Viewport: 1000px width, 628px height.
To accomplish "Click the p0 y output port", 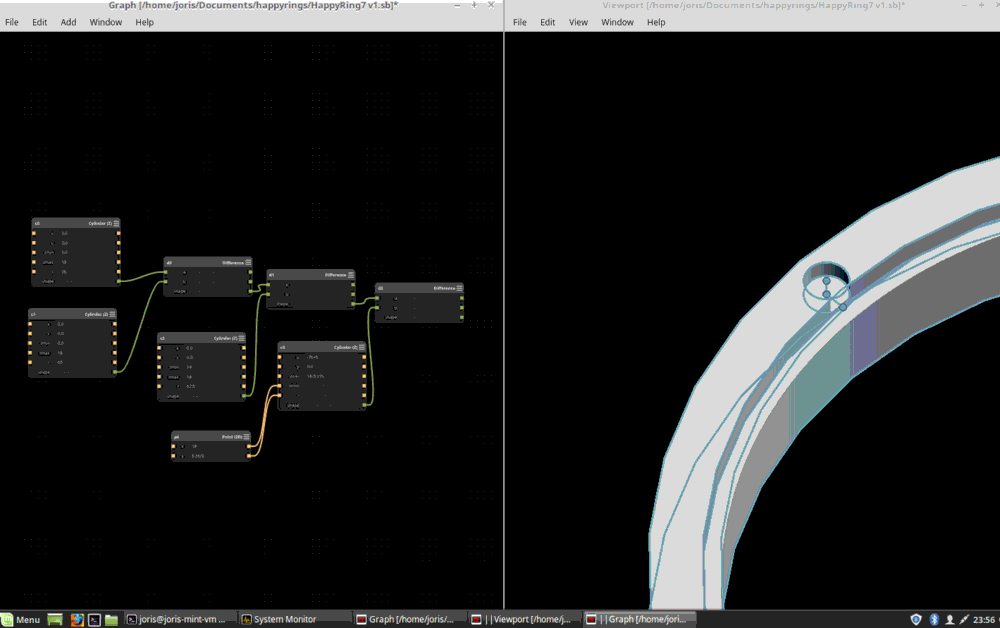I will pos(249,455).
